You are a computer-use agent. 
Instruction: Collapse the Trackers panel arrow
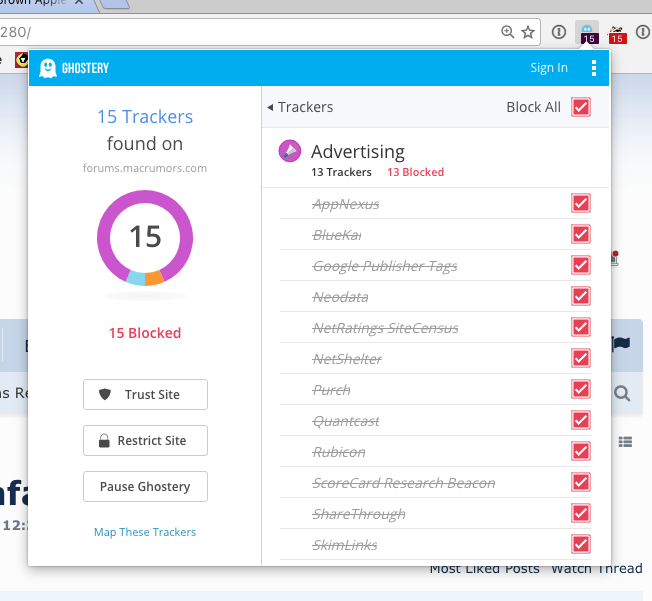tap(270, 107)
